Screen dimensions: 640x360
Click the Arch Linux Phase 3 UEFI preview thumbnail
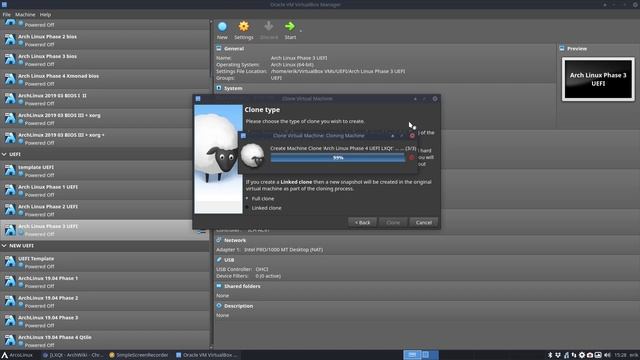coord(598,79)
